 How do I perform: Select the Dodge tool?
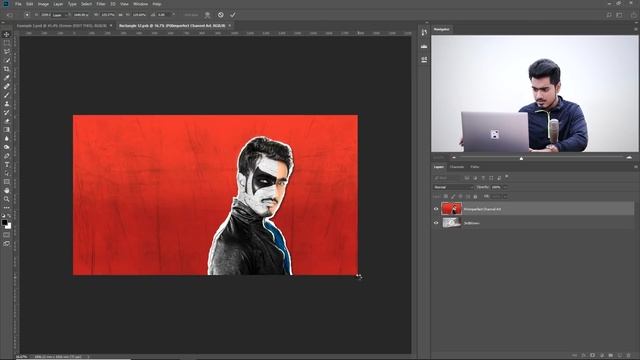[7, 147]
